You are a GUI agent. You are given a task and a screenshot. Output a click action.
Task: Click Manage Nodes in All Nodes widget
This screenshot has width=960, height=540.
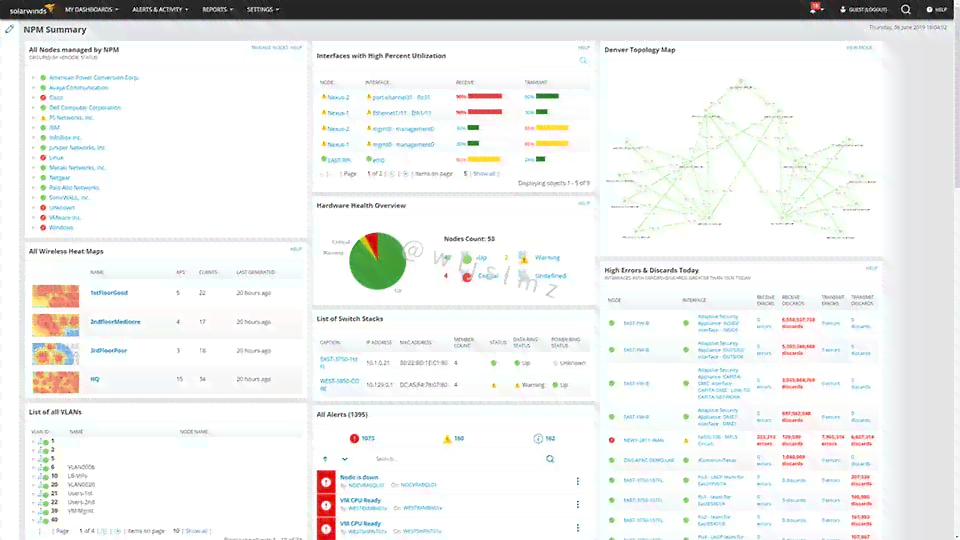tap(269, 47)
